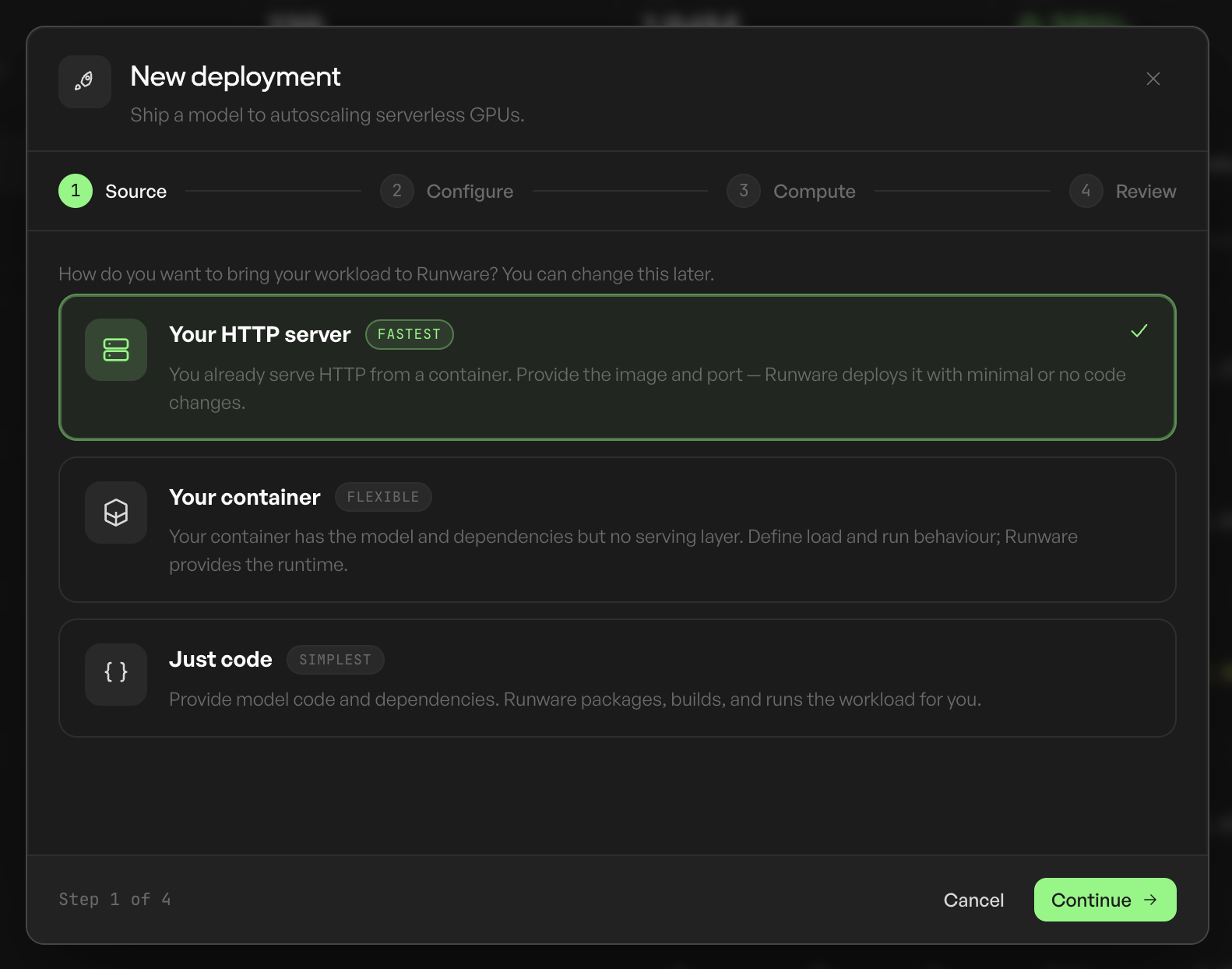Click the Cancel button
Screen dimensions: 1232x969
pyautogui.click(x=973, y=900)
